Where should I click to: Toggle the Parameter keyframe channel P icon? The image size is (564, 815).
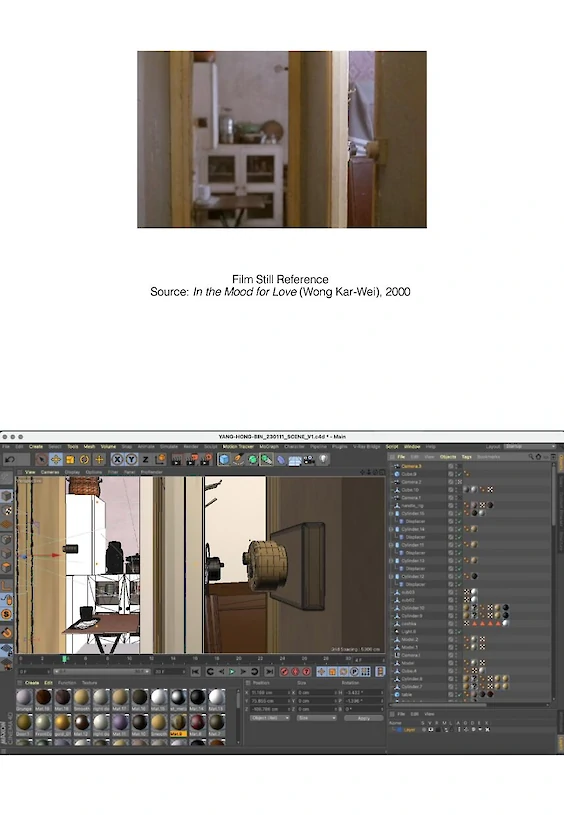[x=355, y=672]
